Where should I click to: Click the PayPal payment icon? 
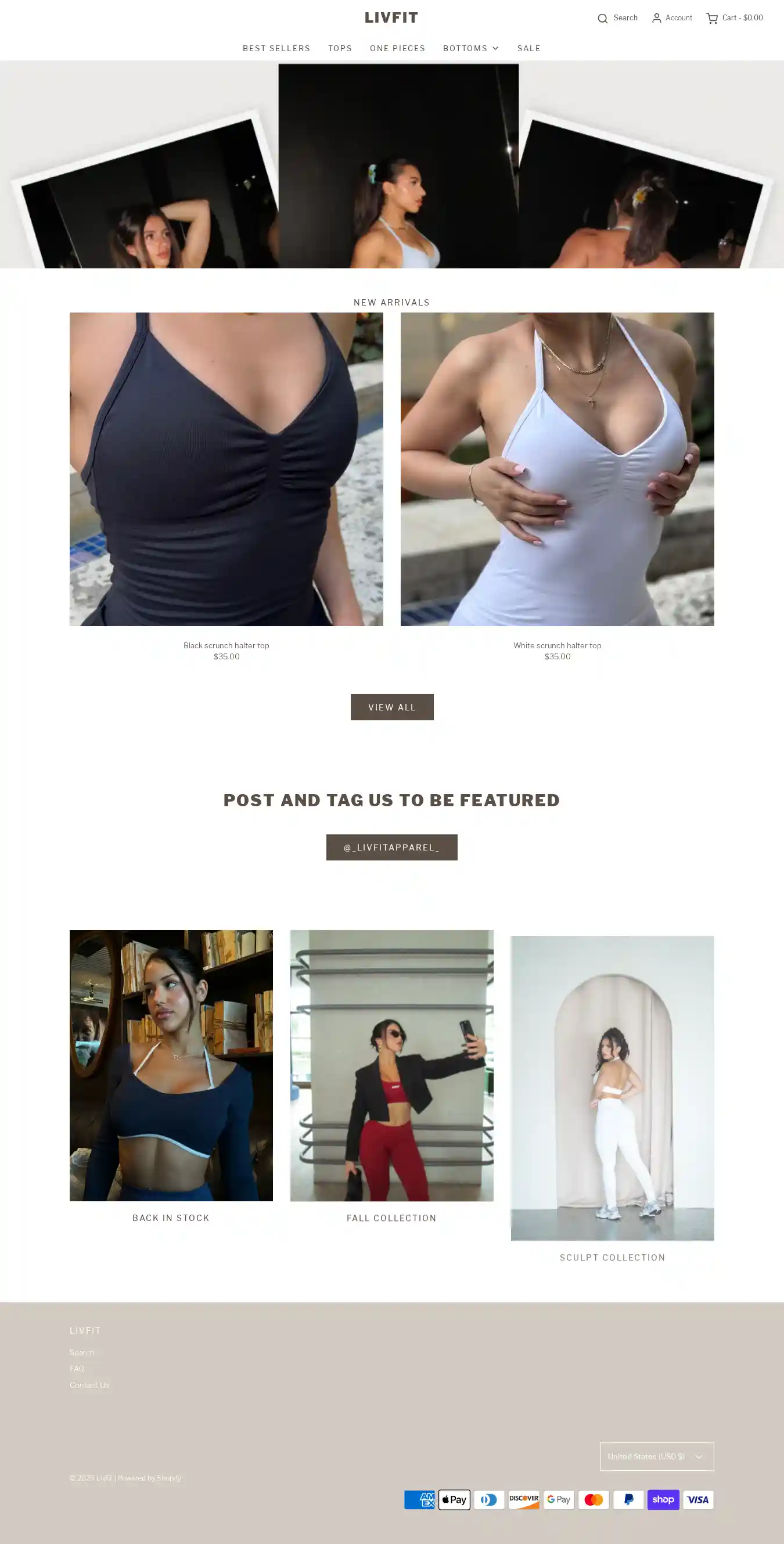tap(628, 1499)
